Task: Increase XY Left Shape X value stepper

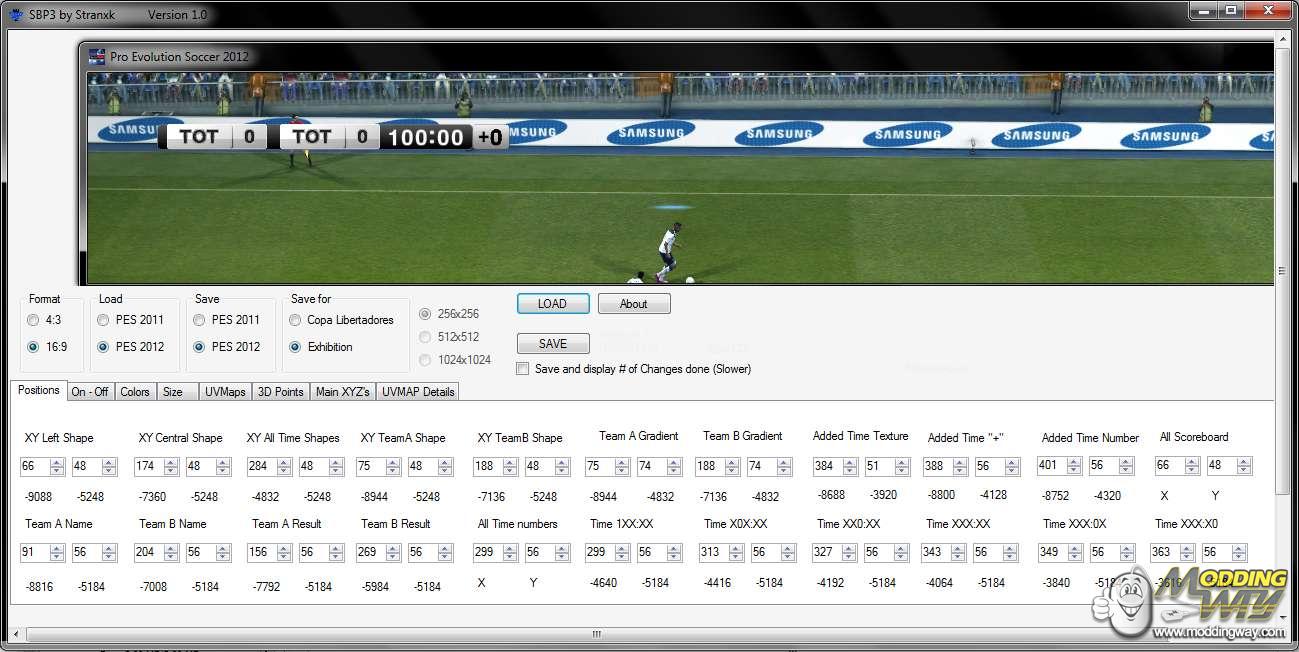Action: [x=57, y=462]
